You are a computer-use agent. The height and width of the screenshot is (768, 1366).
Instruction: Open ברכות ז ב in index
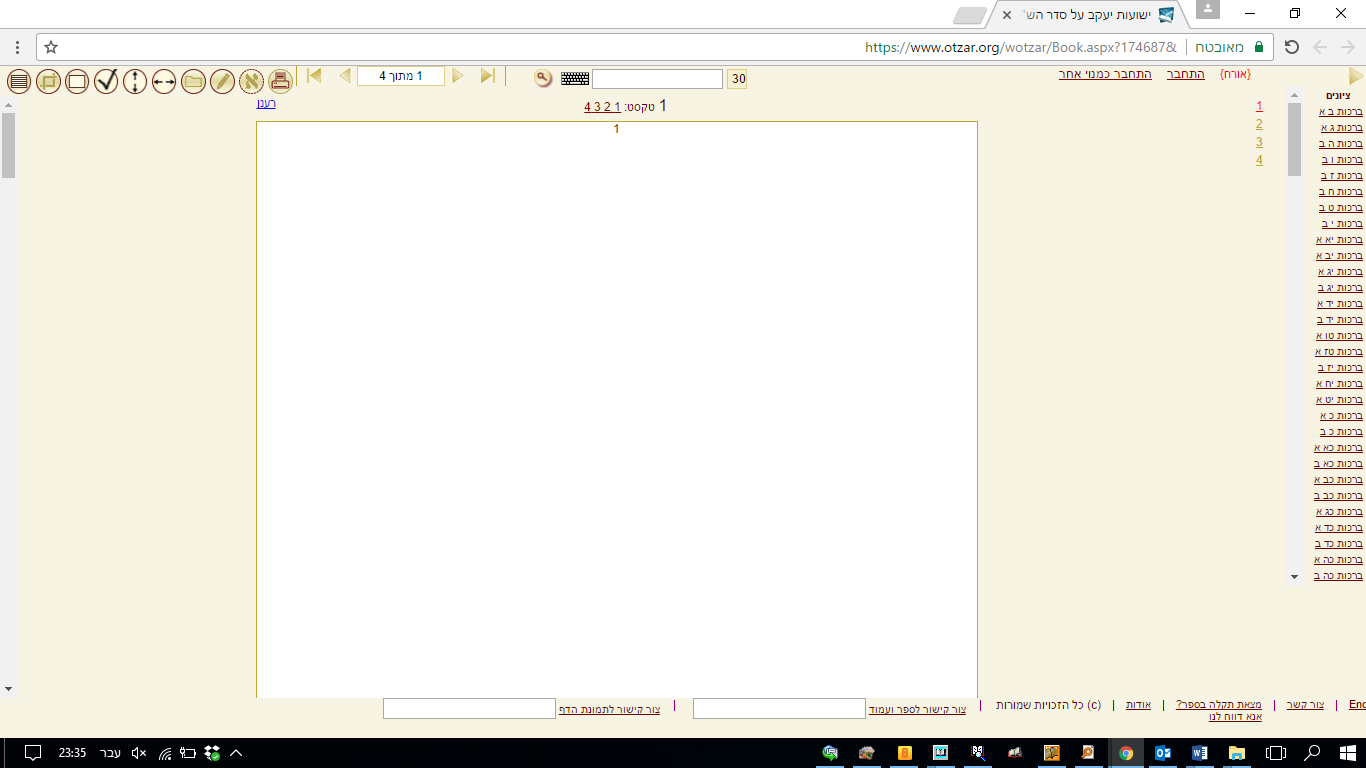coord(1342,176)
